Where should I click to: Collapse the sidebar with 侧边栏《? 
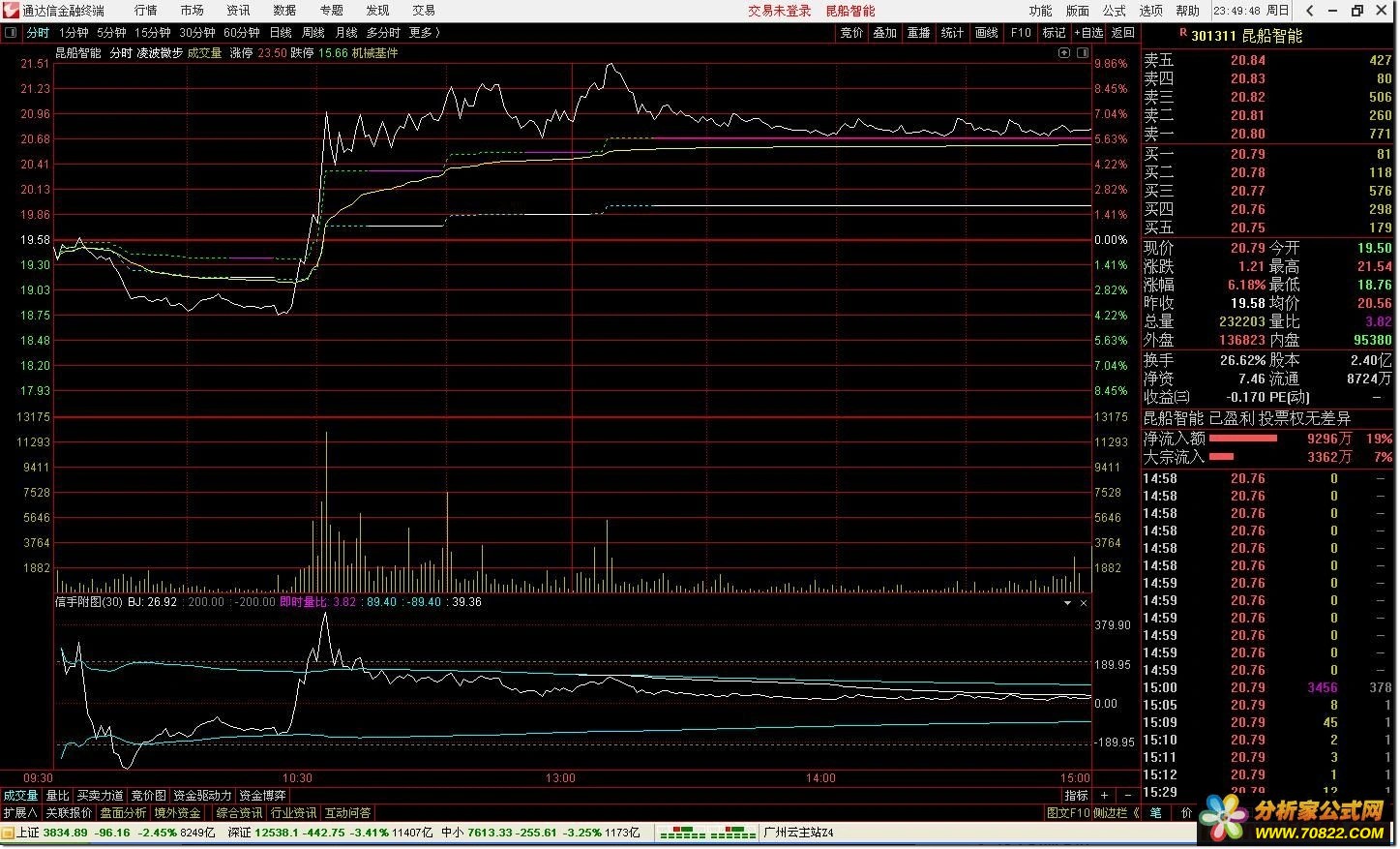[1117, 813]
